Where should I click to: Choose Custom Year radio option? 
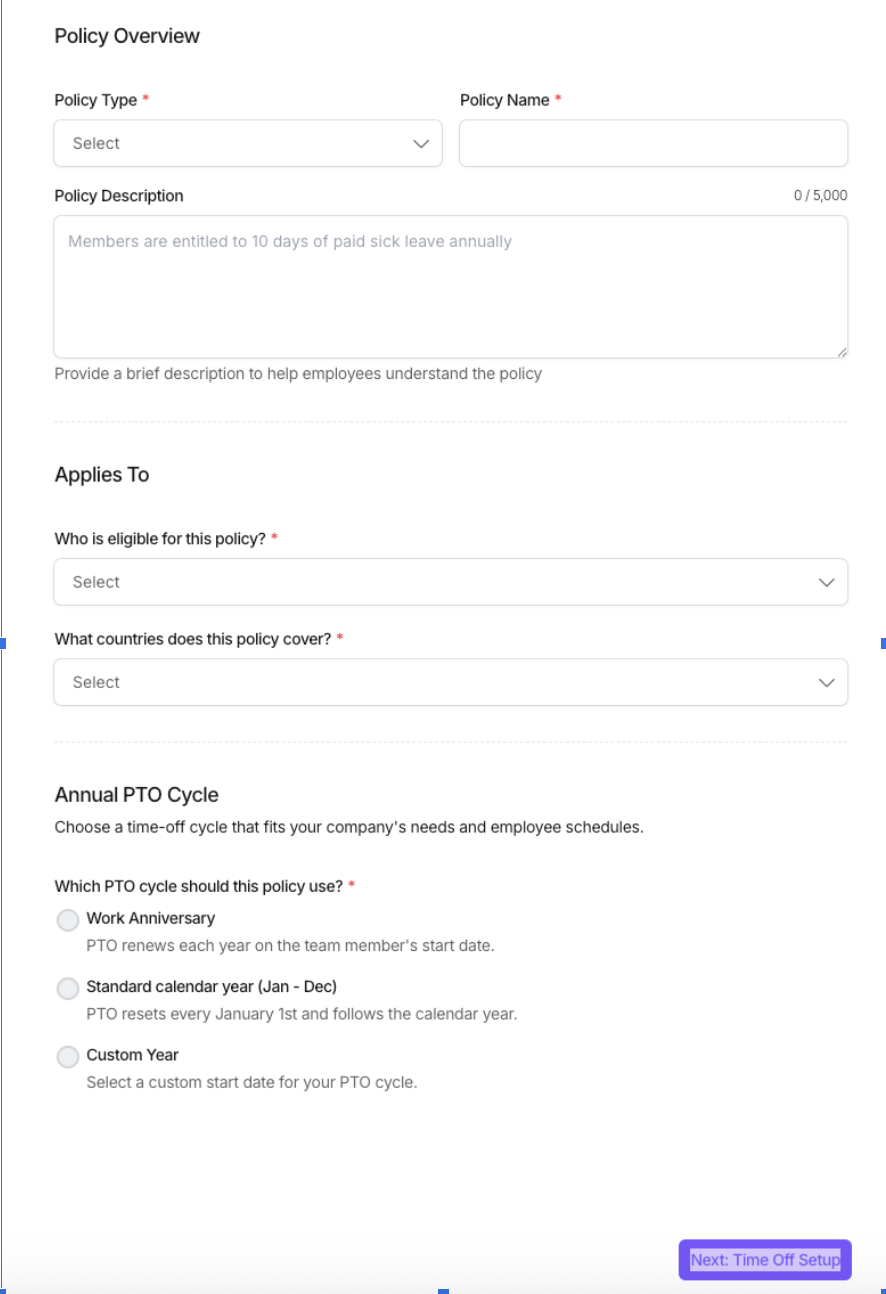[68, 1057]
